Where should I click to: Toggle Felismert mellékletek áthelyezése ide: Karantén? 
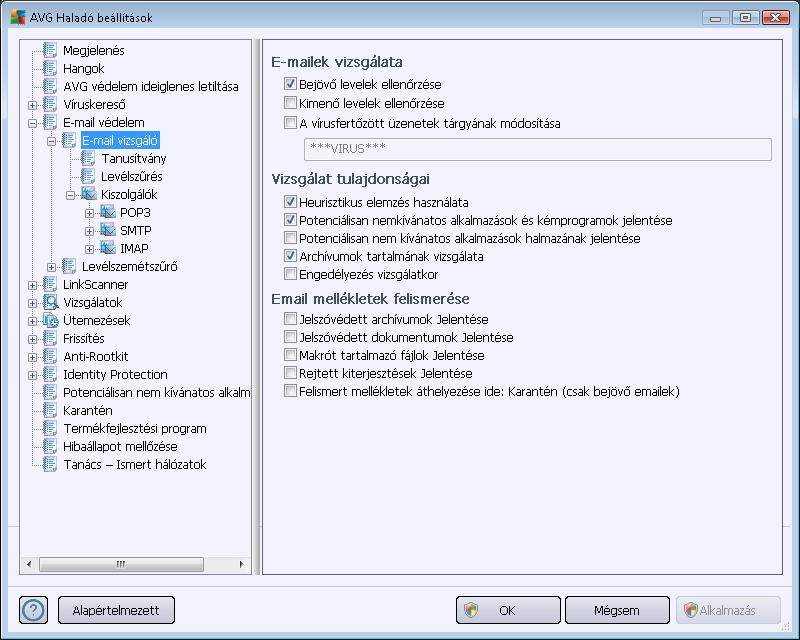[x=290, y=391]
